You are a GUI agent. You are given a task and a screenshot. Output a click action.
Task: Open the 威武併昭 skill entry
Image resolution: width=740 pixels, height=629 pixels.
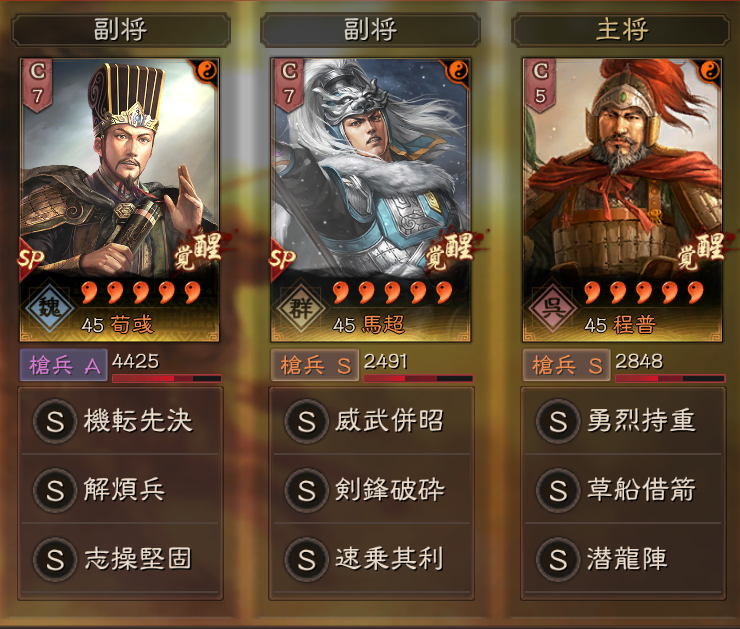(371, 421)
